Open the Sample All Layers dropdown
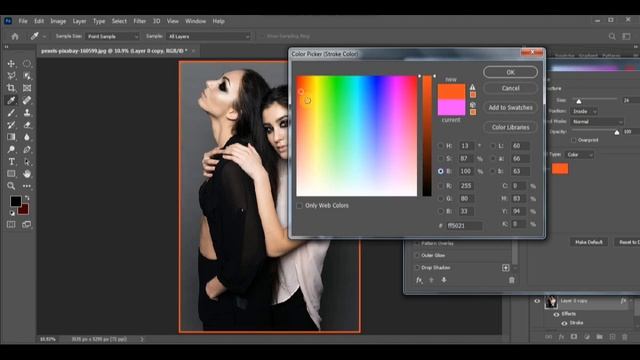 (208, 36)
